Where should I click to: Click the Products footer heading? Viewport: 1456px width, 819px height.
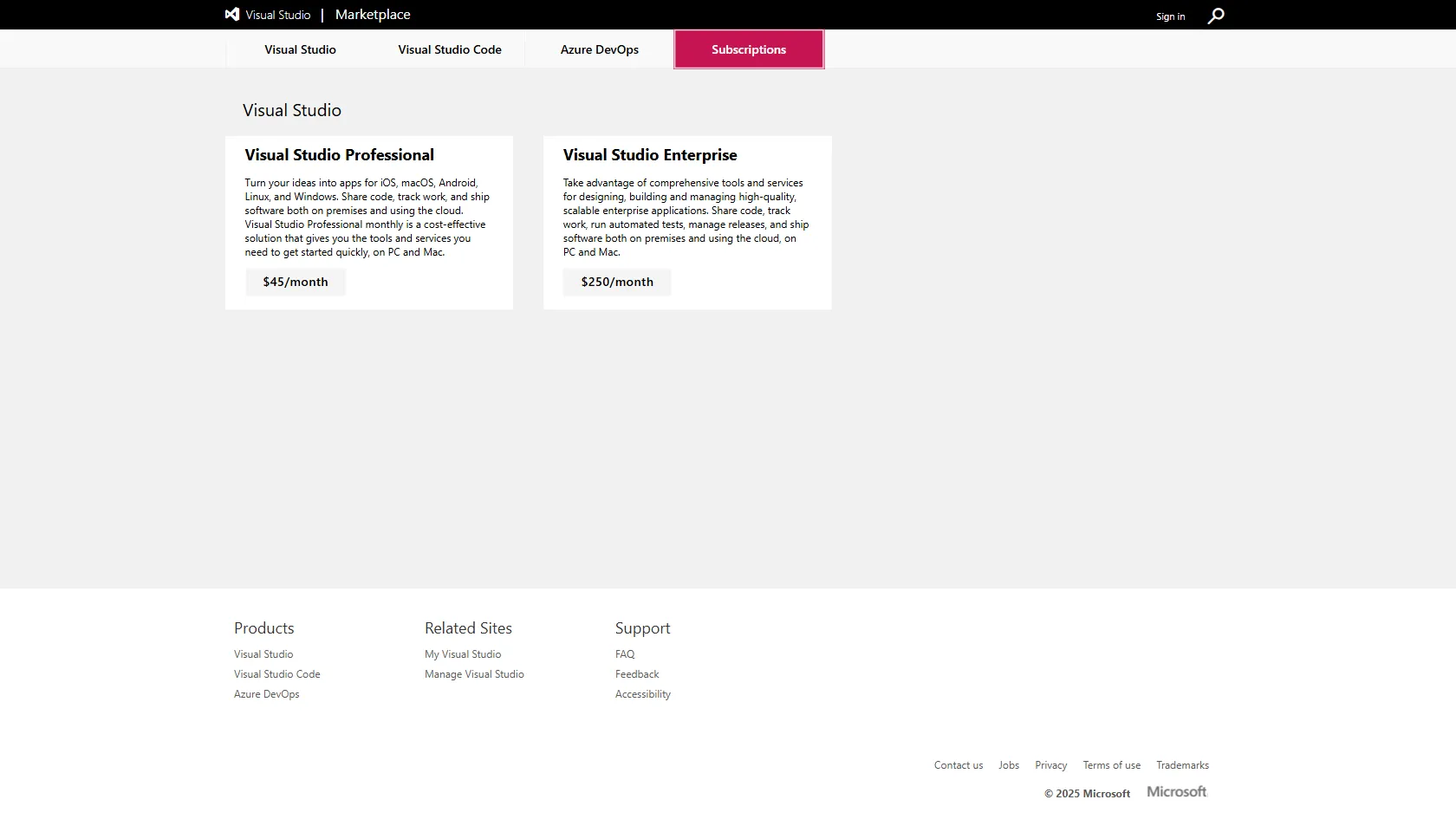click(x=264, y=628)
